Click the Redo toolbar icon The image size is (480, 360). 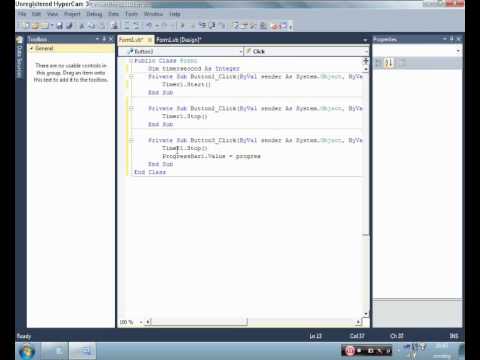[164, 25]
